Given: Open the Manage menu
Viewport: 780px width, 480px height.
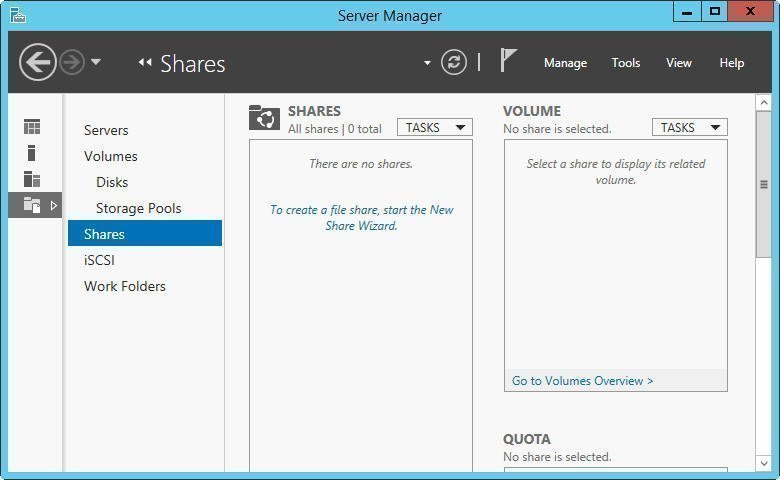Looking at the screenshot, I should click(565, 63).
